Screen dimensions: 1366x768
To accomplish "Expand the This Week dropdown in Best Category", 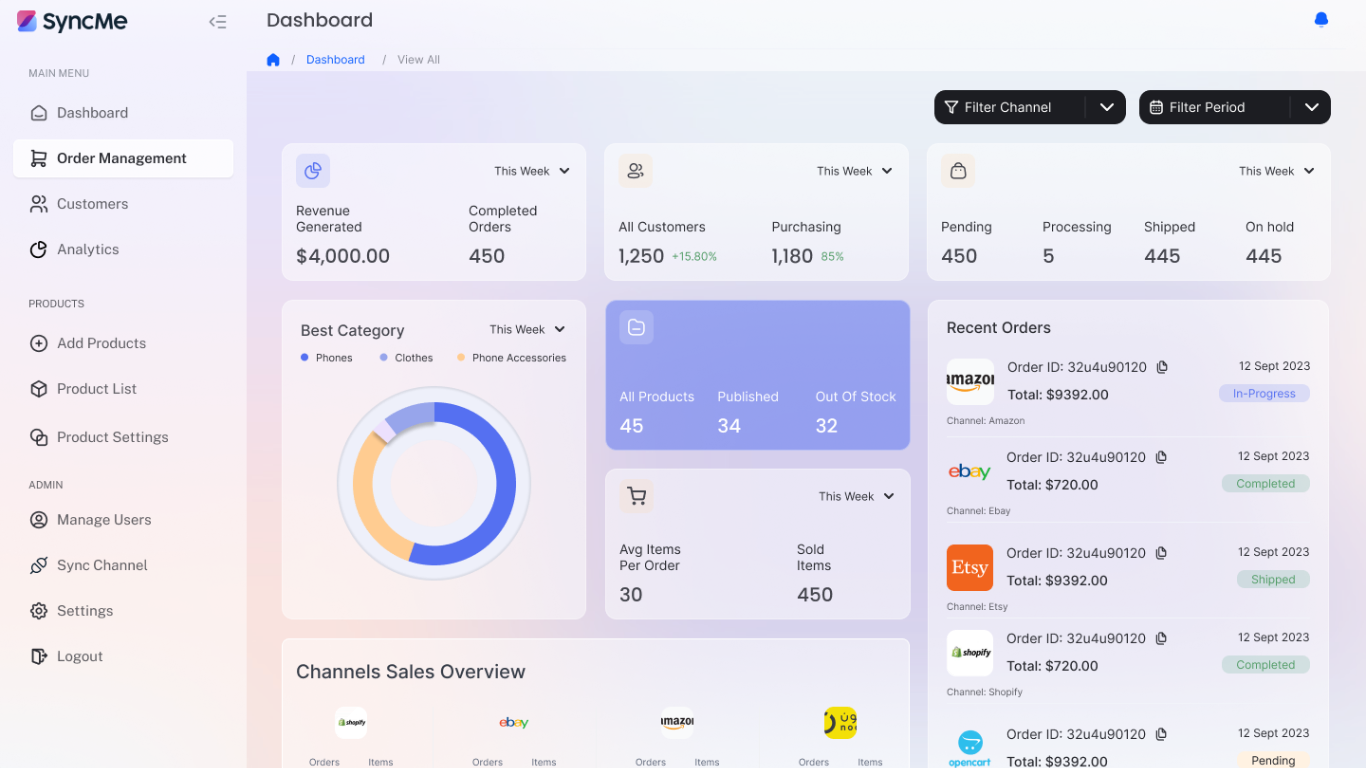I will 528,330.
